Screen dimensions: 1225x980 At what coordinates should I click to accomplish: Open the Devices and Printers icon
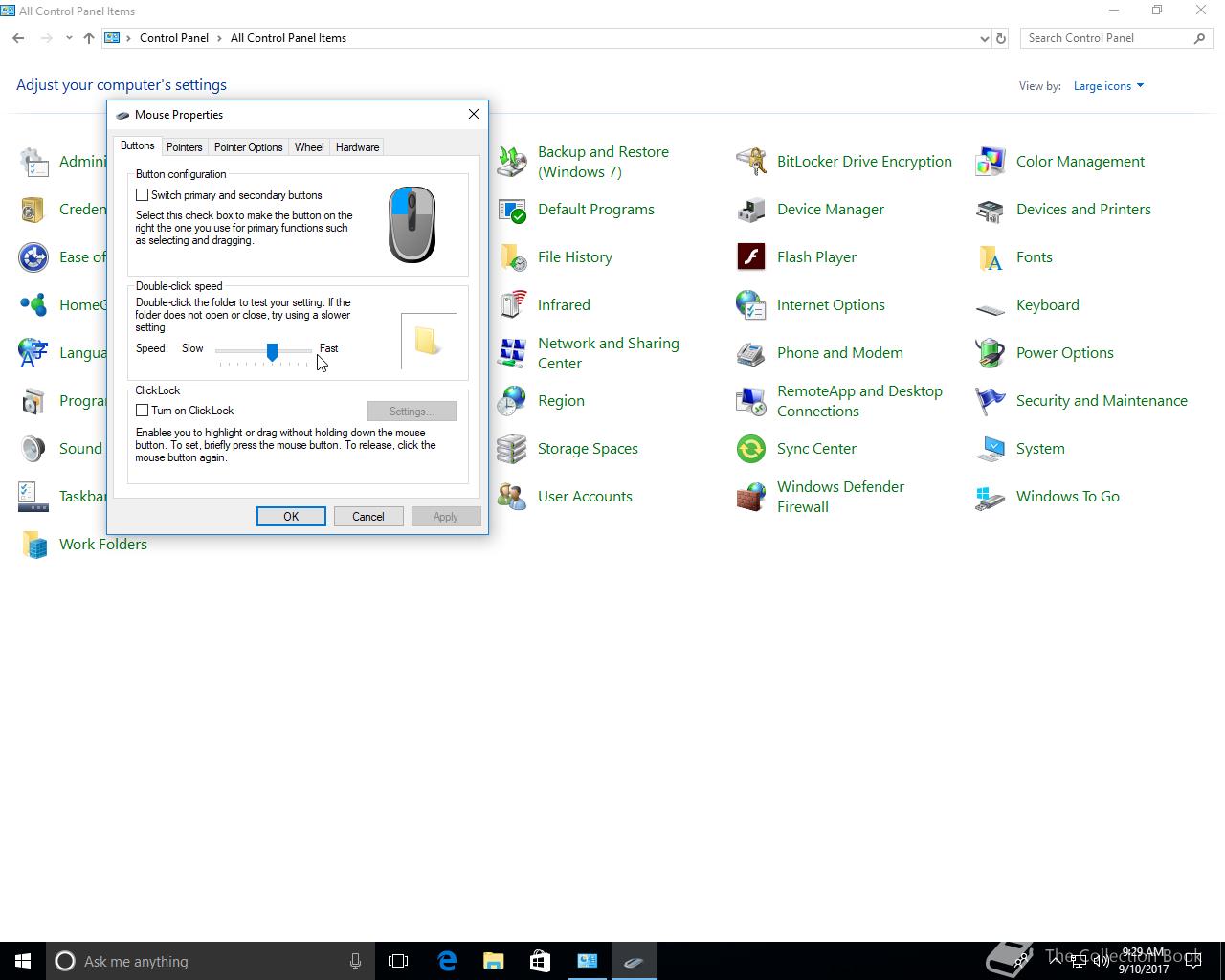[x=991, y=210]
